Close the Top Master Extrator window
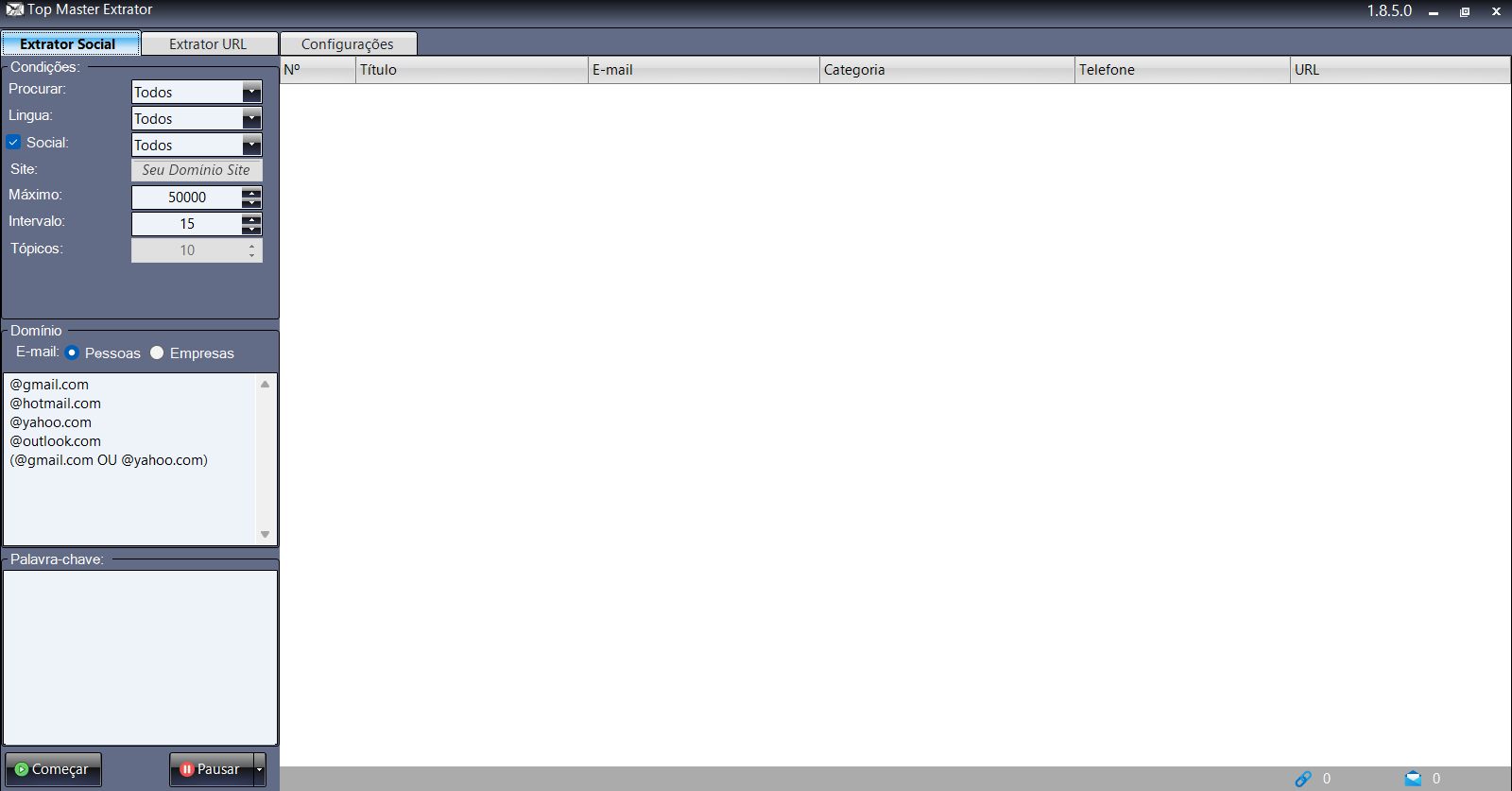This screenshot has height=791, width=1512. click(1496, 12)
